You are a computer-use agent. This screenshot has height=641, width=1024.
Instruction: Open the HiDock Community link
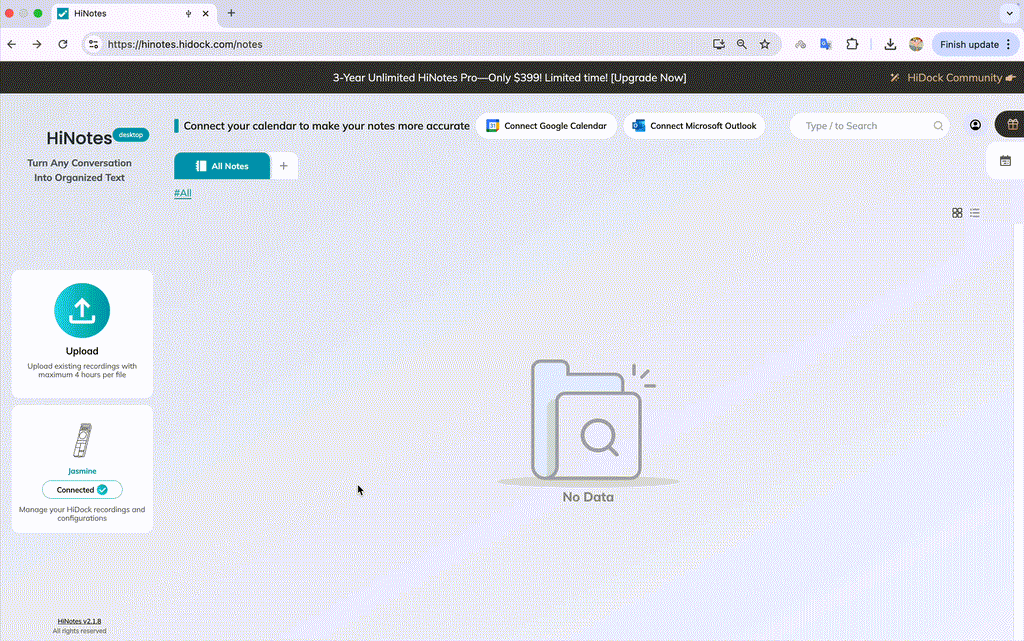(953, 78)
